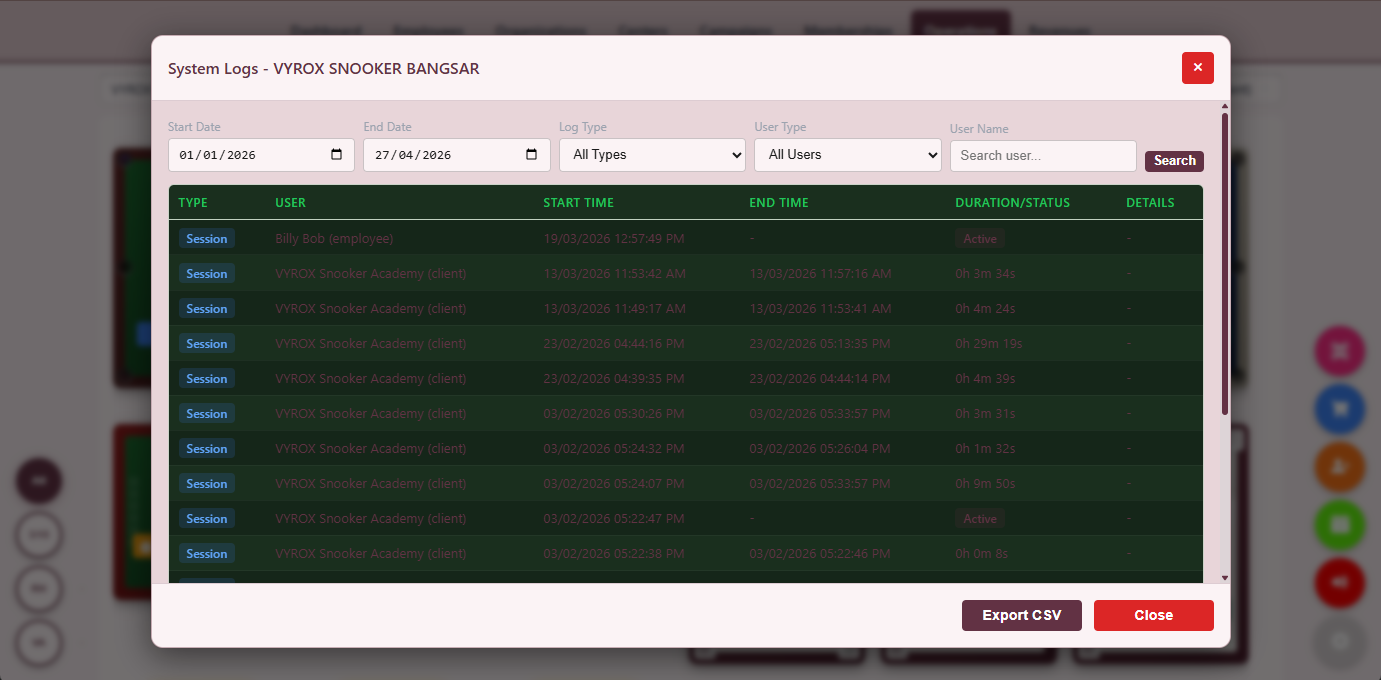Click the red round button behind the dialog

[1340, 583]
